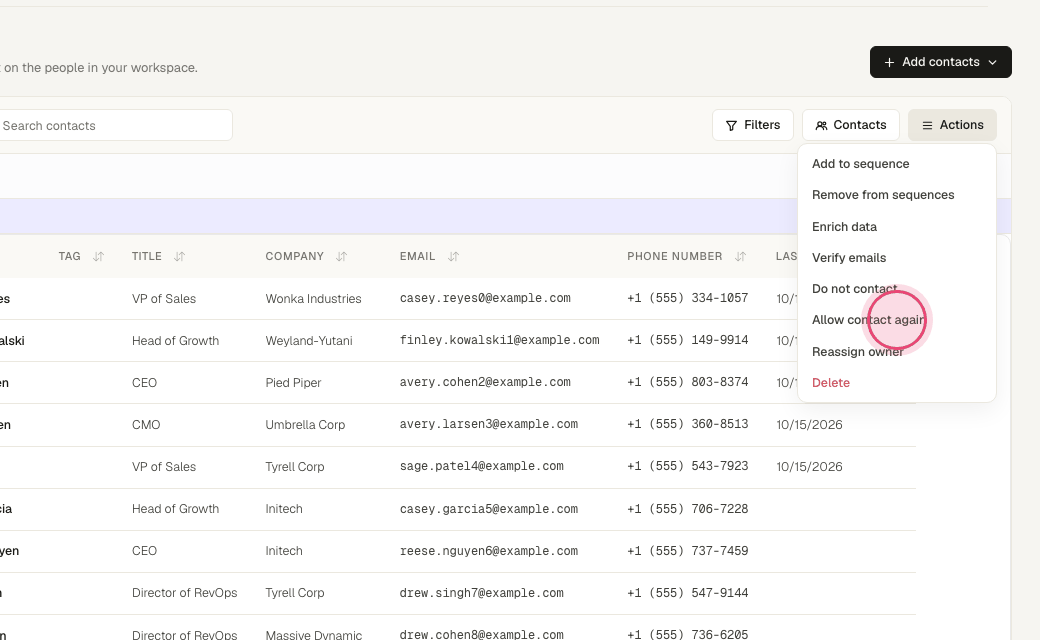
Task: Sort by Title using the arrows icon
Action: pos(179,257)
